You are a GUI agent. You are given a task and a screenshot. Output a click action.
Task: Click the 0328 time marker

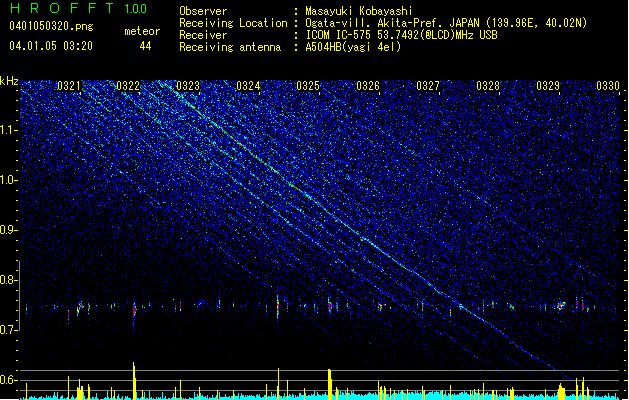click(x=488, y=86)
